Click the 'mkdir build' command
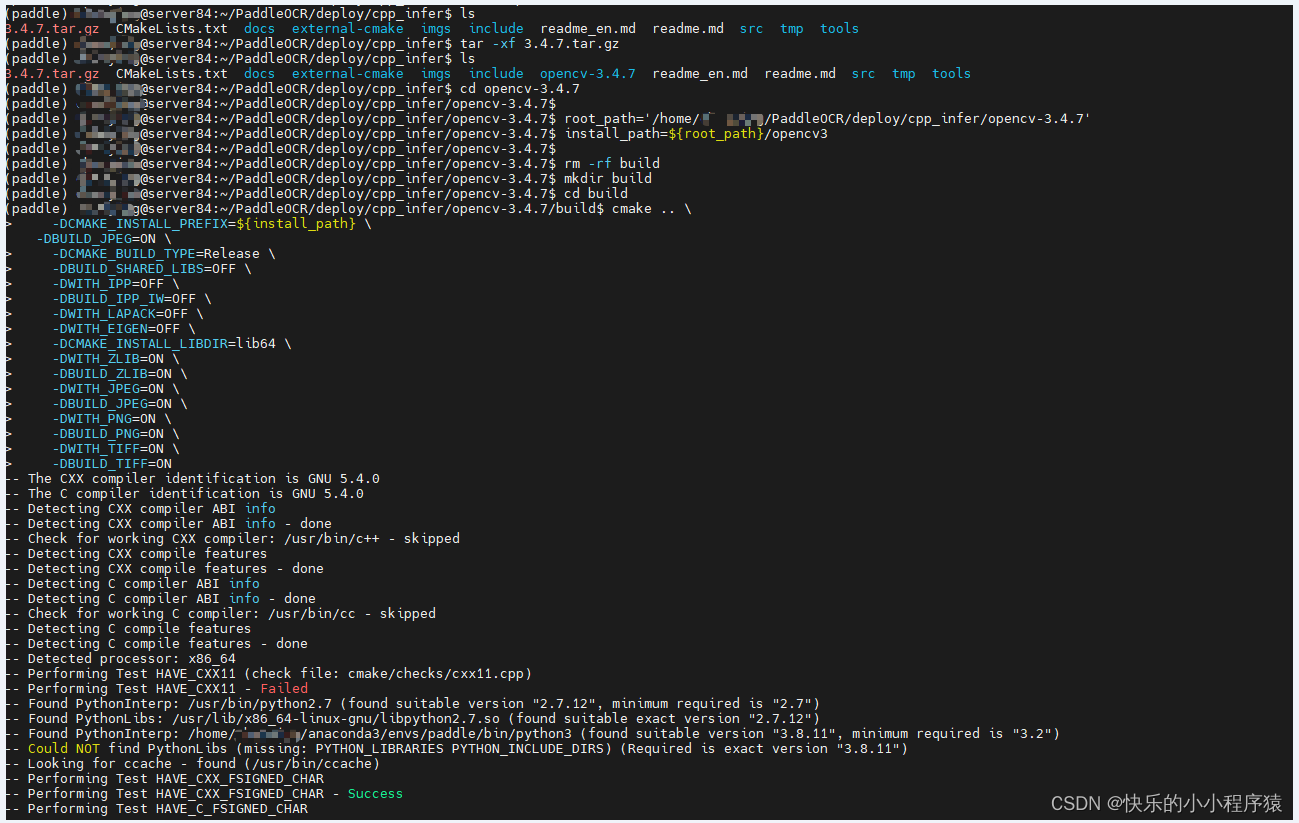 click(x=608, y=179)
